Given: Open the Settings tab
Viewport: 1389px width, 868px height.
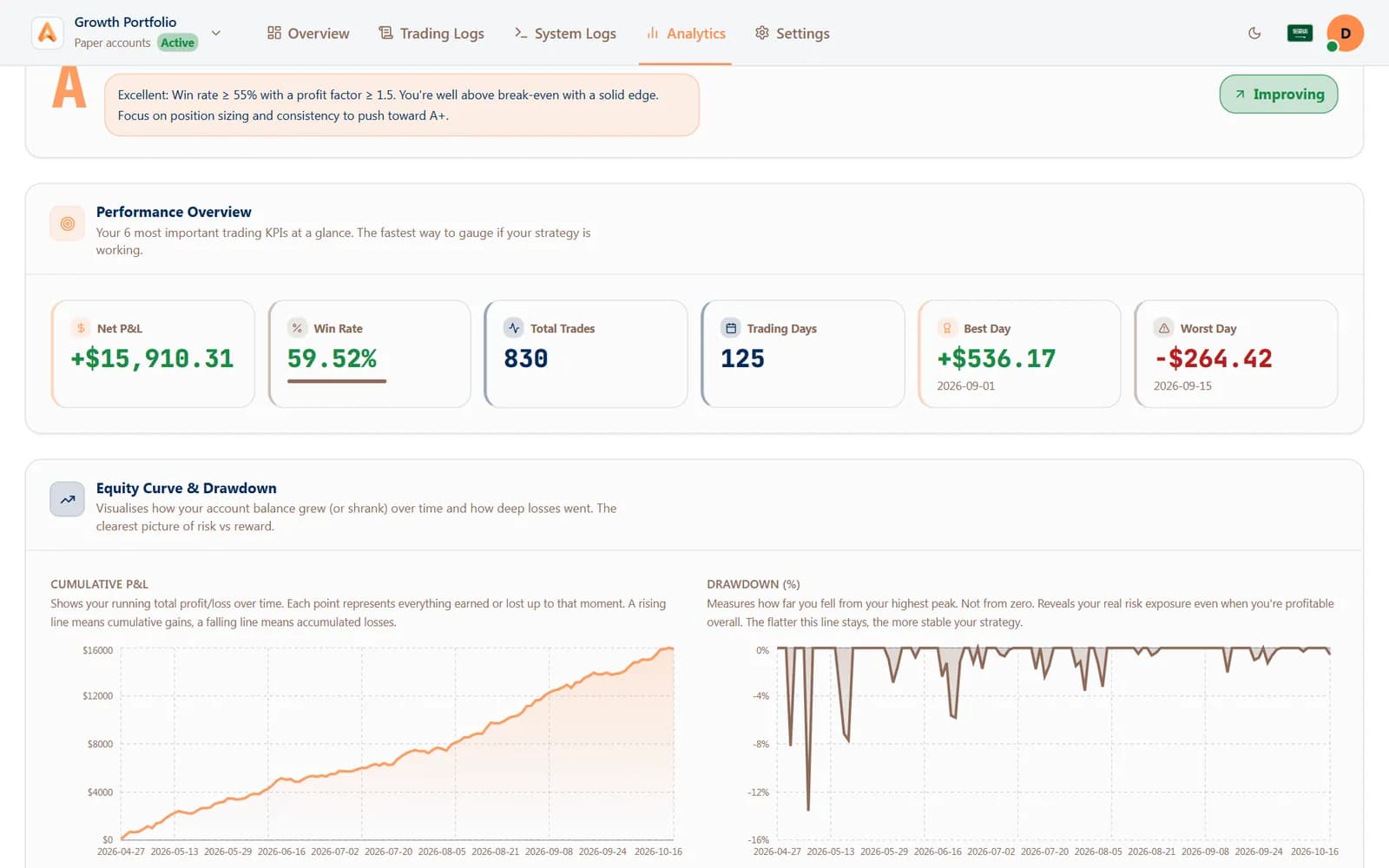Looking at the screenshot, I should [793, 33].
